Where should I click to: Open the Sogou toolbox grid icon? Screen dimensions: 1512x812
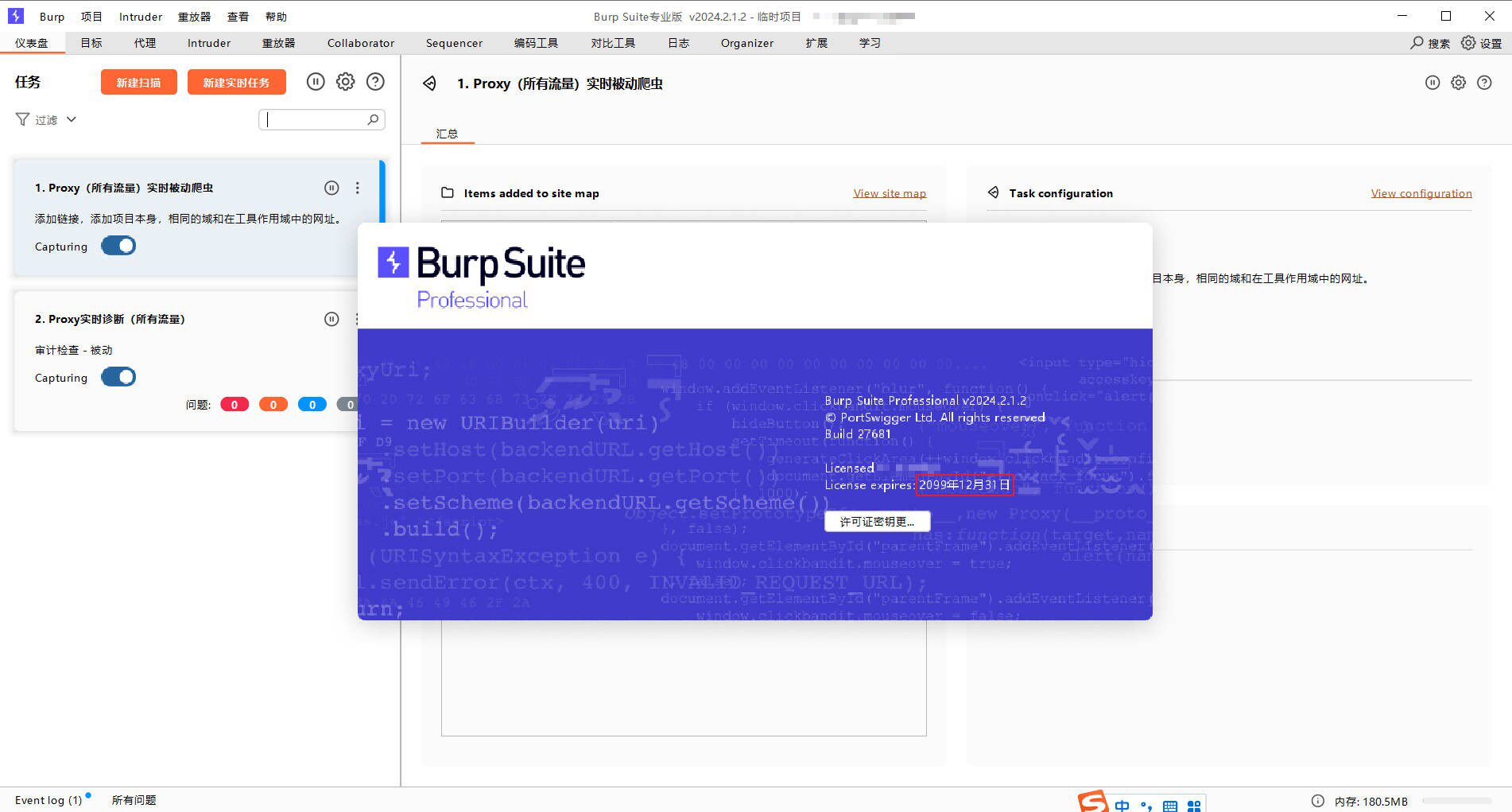(1194, 806)
